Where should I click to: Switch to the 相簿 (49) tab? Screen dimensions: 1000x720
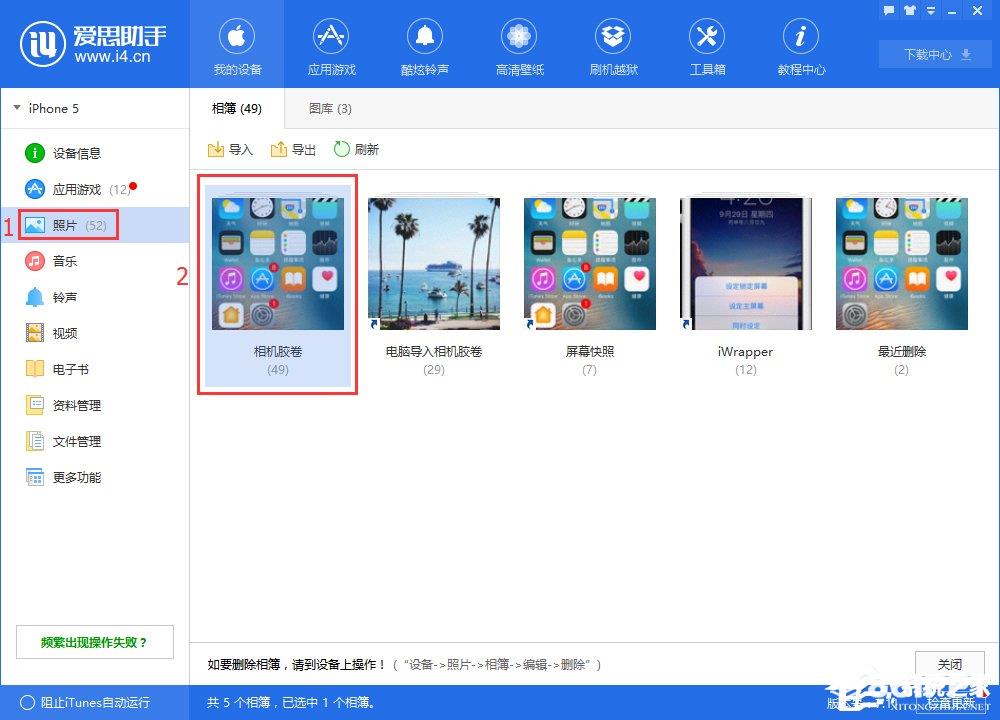[237, 108]
